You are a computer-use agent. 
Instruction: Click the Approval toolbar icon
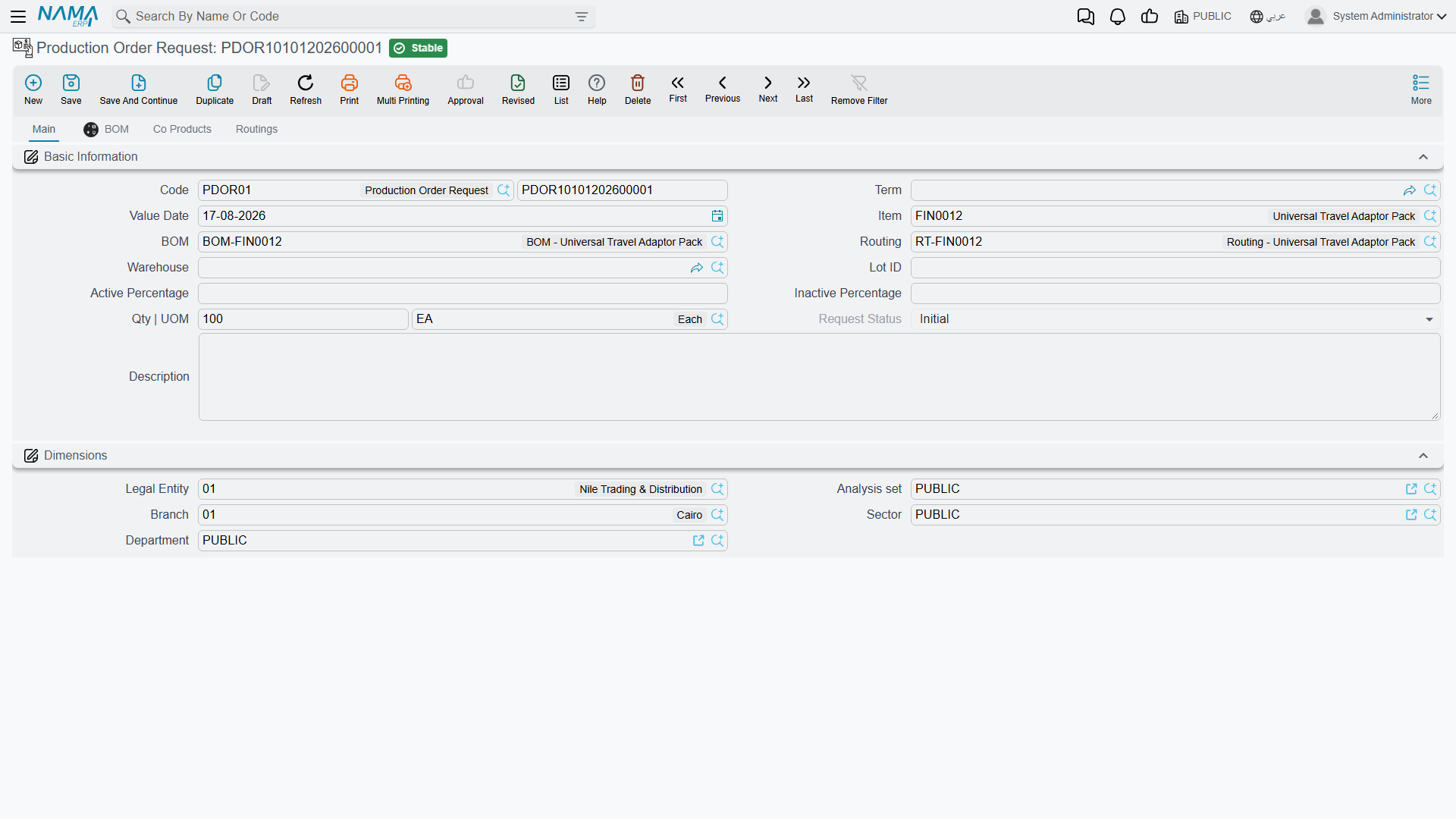(x=466, y=89)
